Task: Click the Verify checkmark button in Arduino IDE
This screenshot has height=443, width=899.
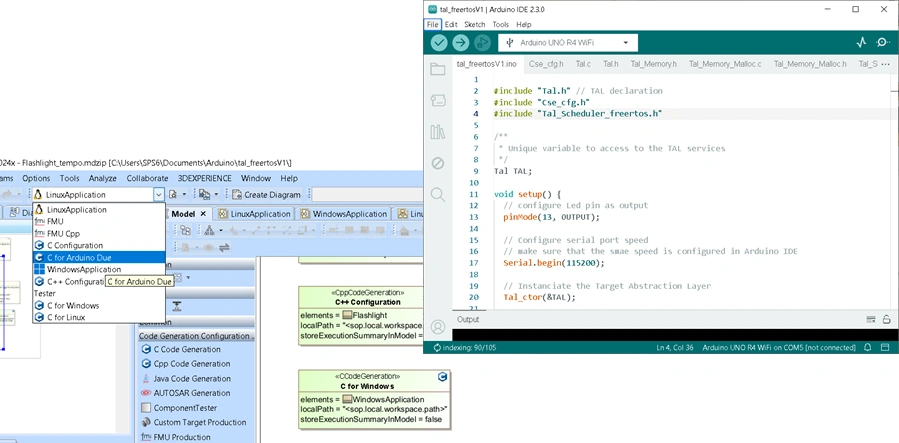Action: [439, 43]
